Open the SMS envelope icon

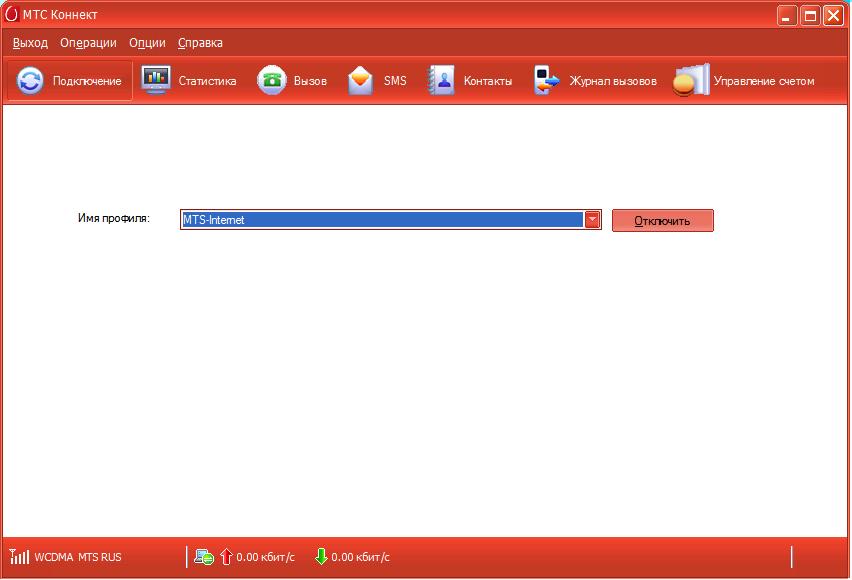tap(360, 80)
